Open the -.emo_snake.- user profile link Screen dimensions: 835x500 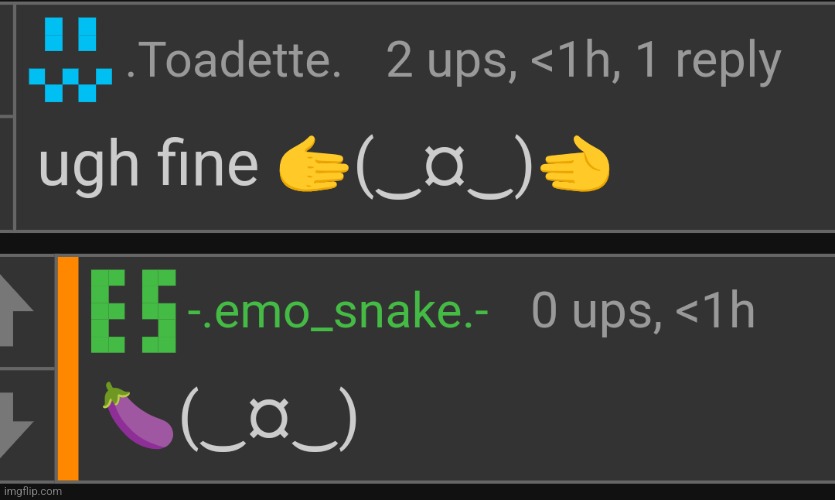coord(338,312)
